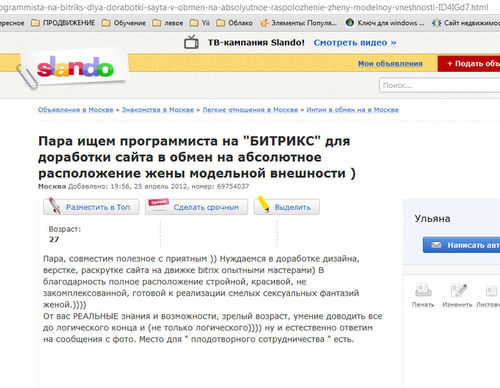Go to Интим в обмен на в Москве breadcrumb

point(352,110)
